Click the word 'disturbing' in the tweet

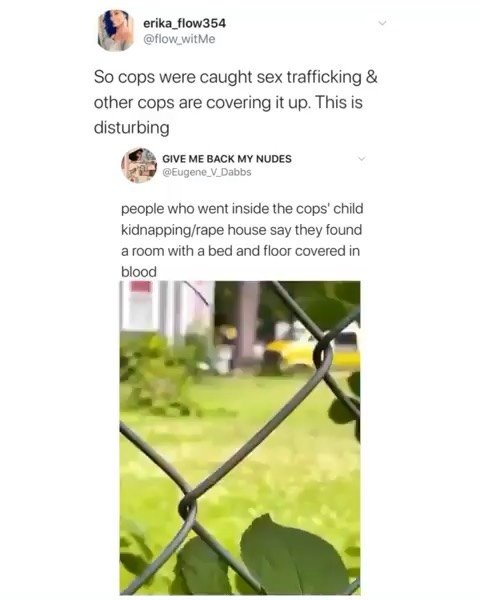[x=131, y=127]
